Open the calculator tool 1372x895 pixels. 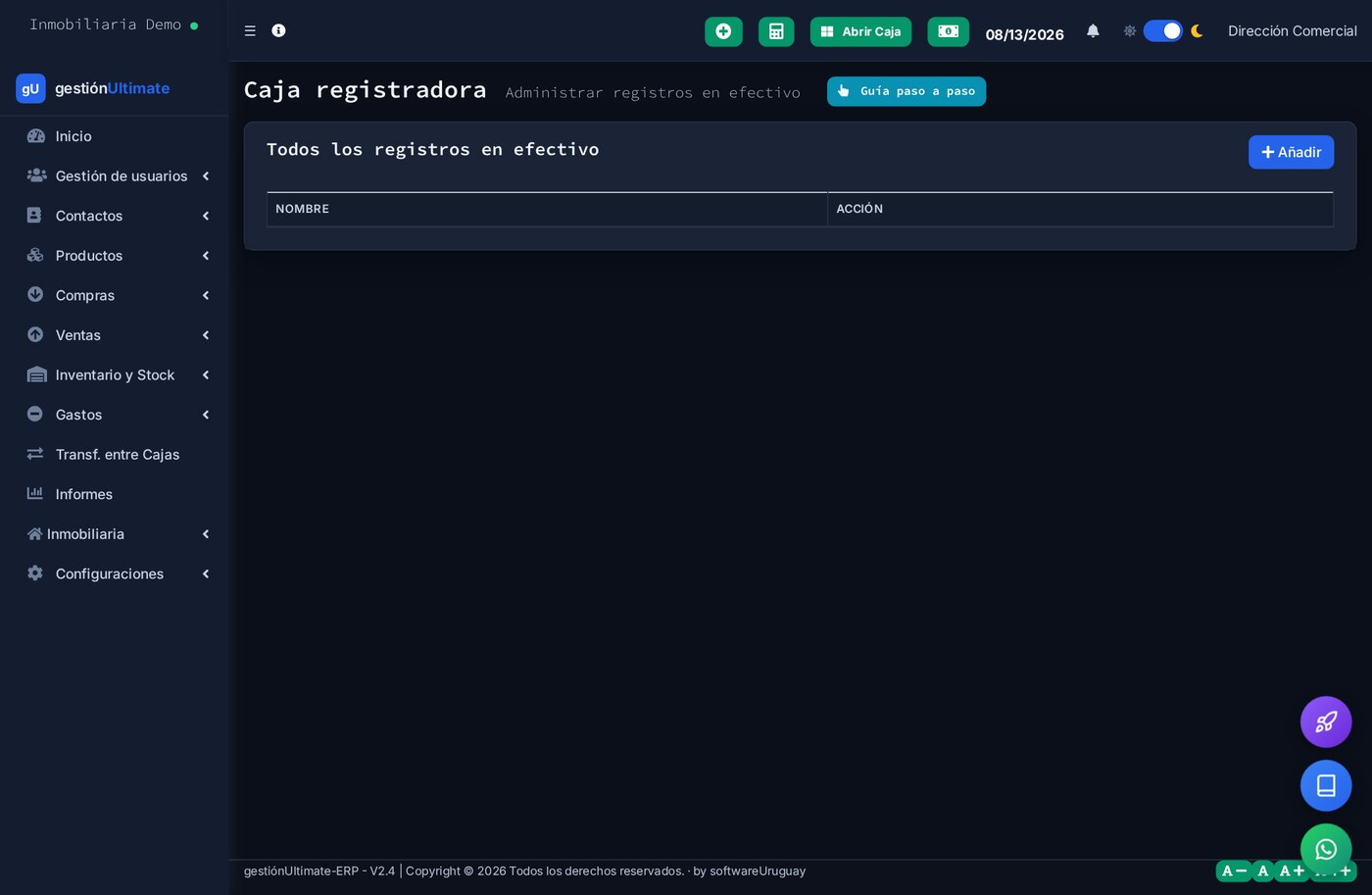coord(776,31)
